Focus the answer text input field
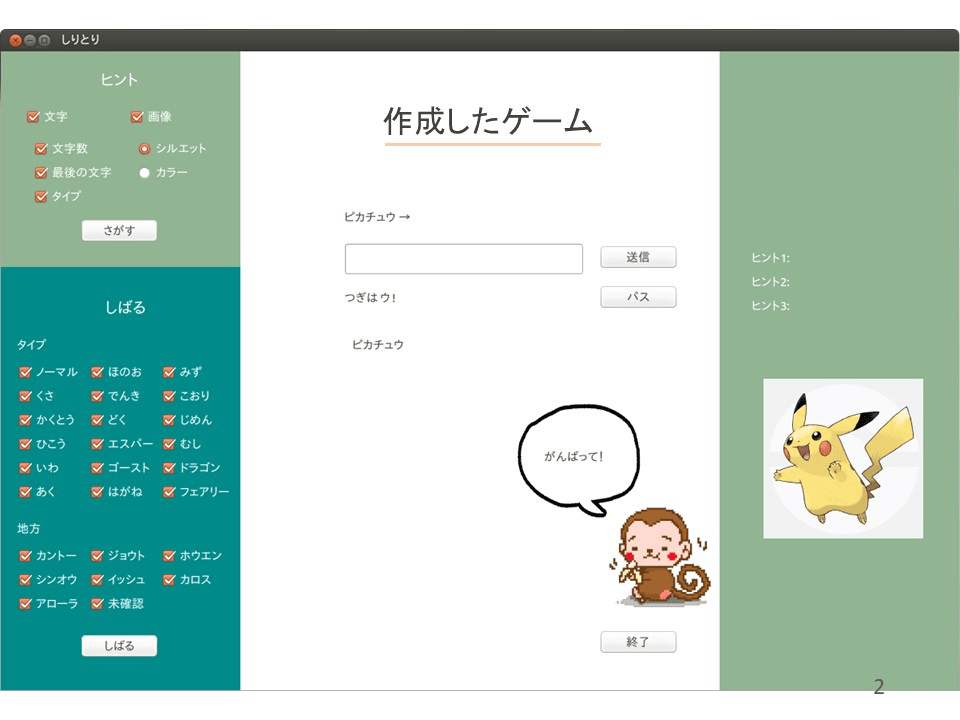 463,258
